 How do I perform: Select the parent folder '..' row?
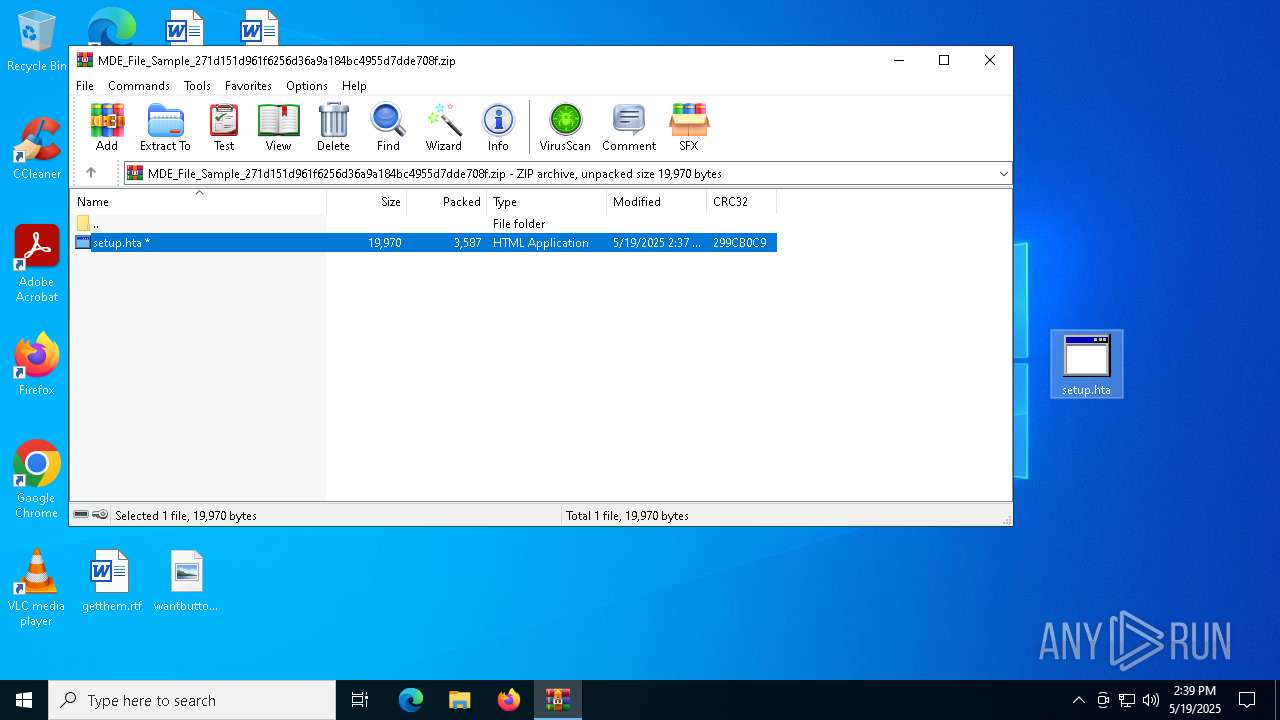pos(424,224)
